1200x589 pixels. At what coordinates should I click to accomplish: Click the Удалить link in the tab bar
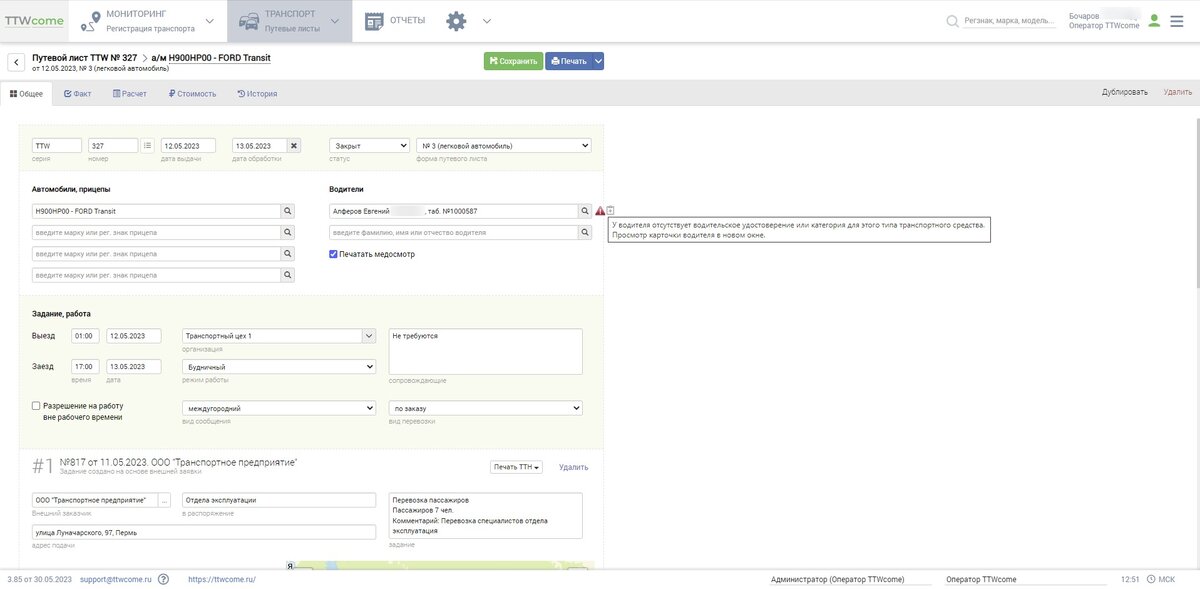coord(1178,92)
